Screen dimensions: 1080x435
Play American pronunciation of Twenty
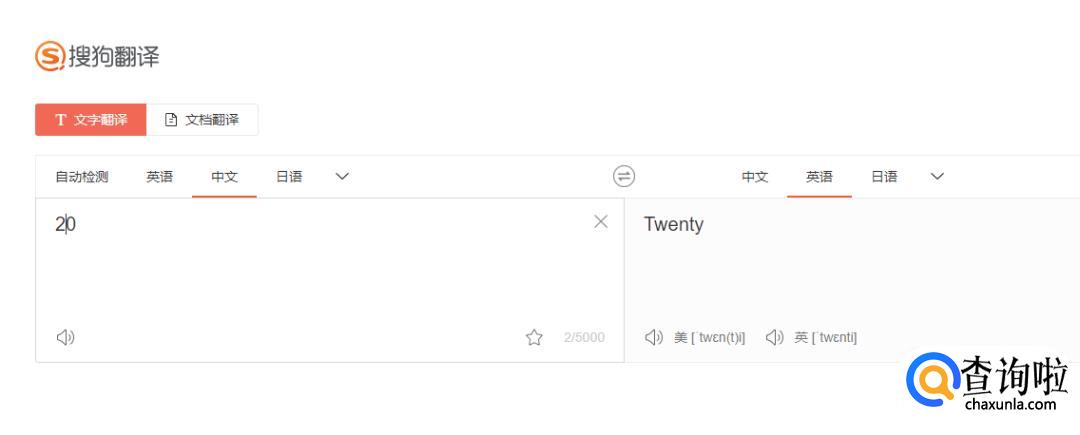654,337
